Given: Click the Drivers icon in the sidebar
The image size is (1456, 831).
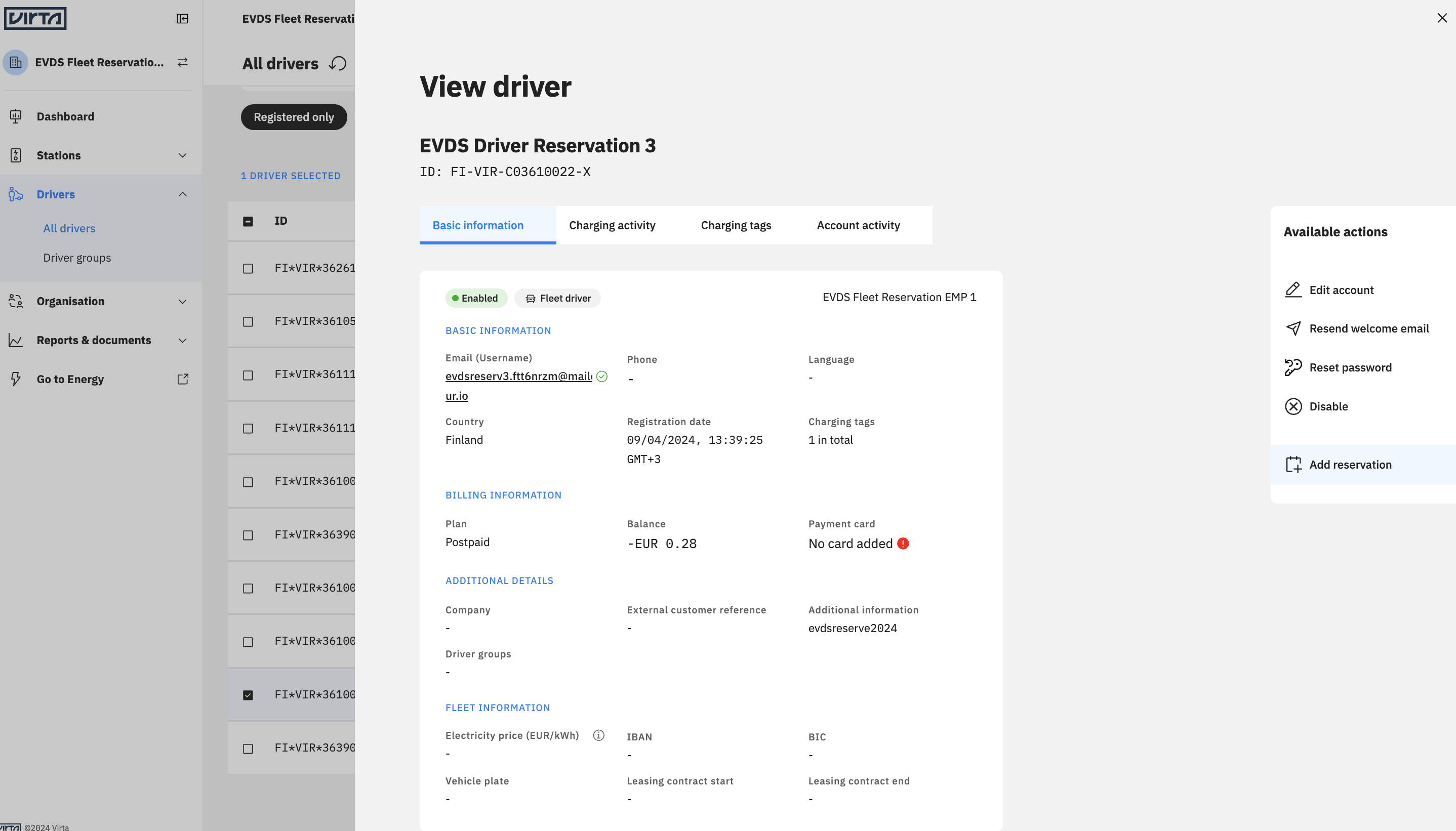Looking at the screenshot, I should (15, 194).
